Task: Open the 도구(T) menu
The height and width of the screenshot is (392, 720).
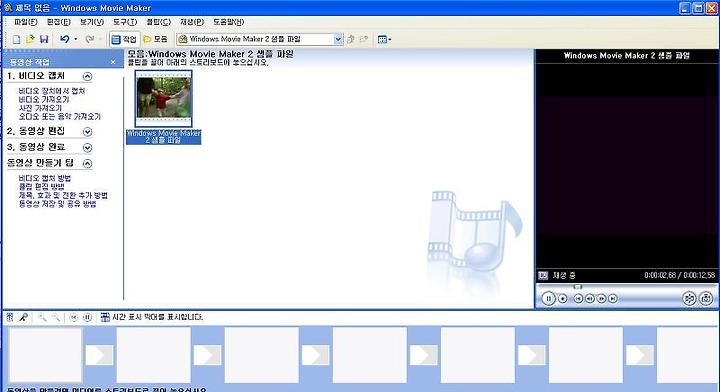Action: 125,22
